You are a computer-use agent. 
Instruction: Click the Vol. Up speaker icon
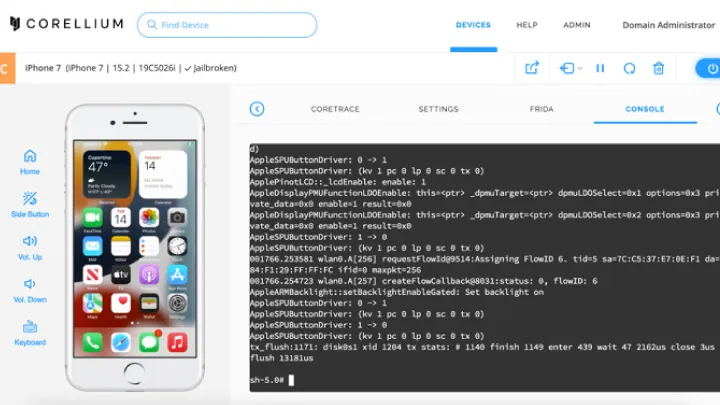click(x=30, y=241)
